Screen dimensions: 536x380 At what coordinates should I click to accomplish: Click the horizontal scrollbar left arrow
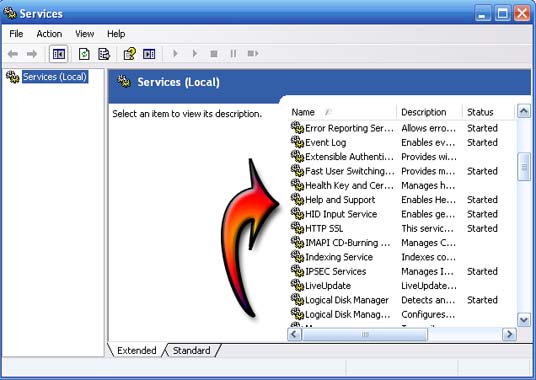coord(295,334)
